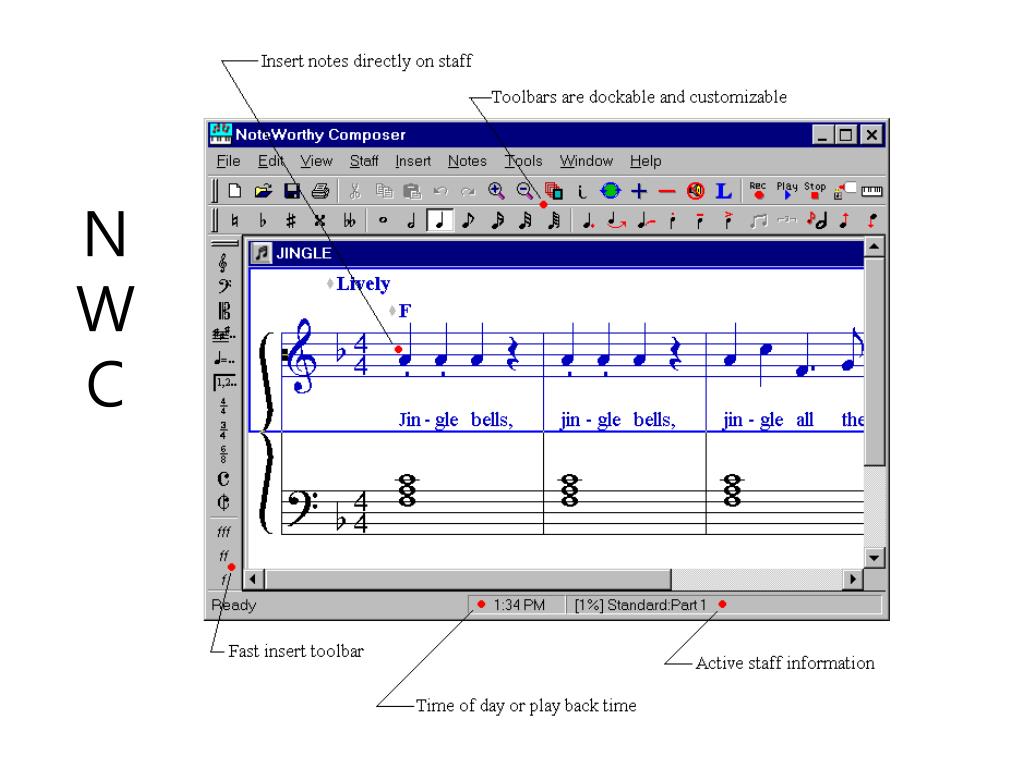Viewport: 1024px width, 768px height.
Task: Insert fff dynamic from side toolbar
Action: (x=224, y=532)
